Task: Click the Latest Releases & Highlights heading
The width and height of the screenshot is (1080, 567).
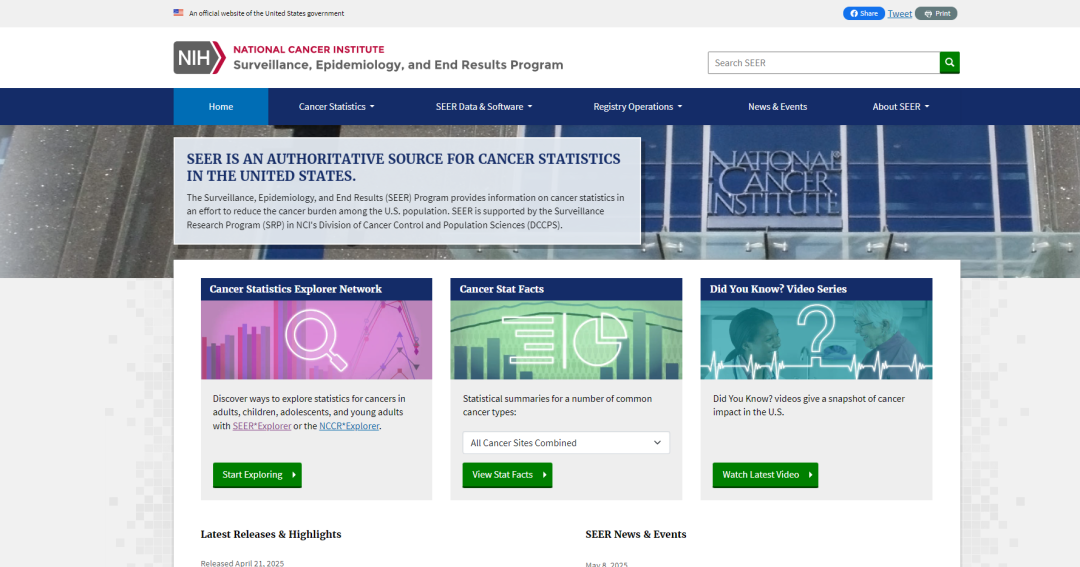Action: tap(271, 534)
